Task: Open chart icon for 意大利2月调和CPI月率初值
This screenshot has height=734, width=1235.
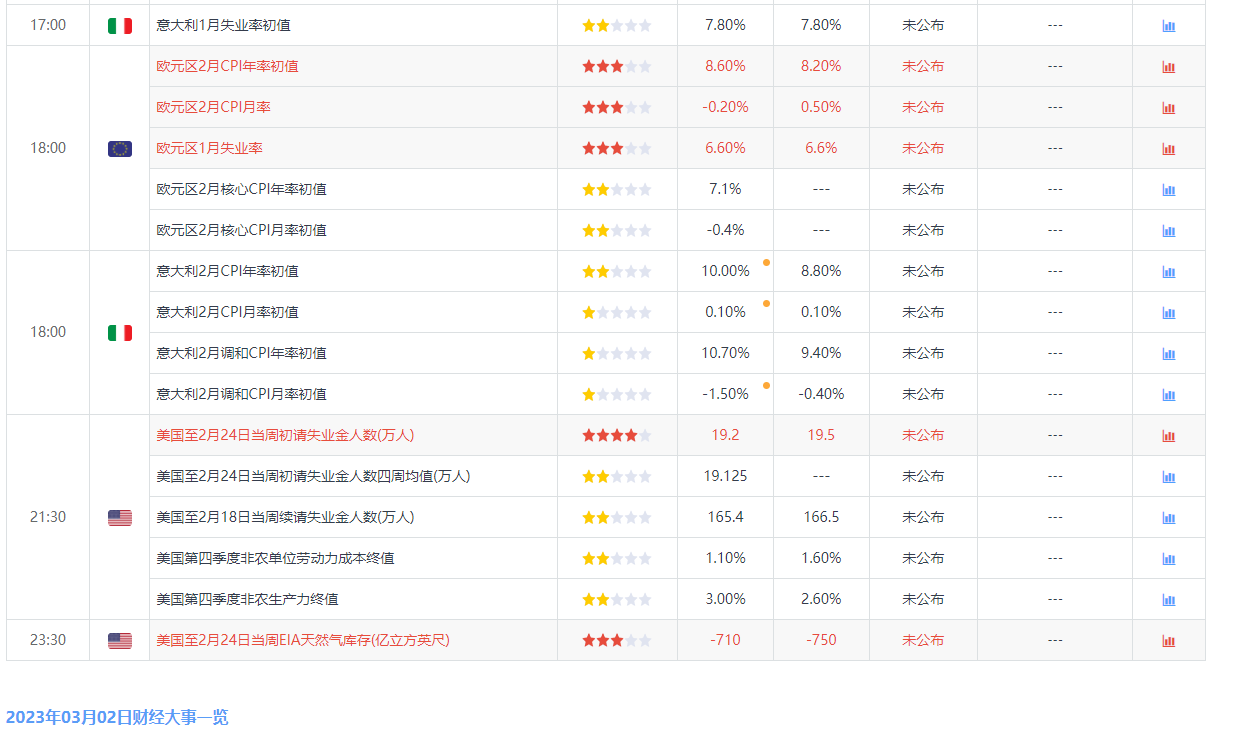Action: pos(1169,395)
